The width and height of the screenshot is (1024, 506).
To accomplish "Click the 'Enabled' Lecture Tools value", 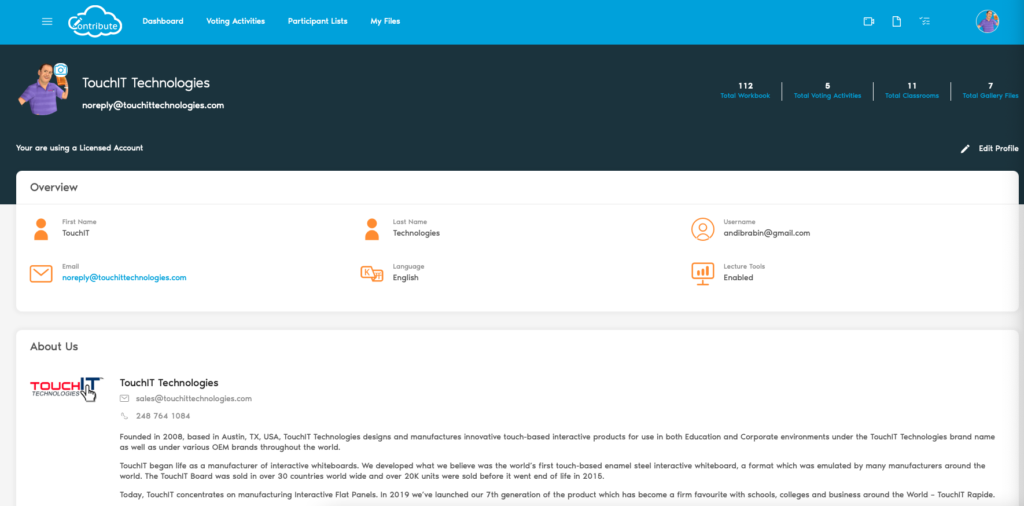I will [x=738, y=277].
